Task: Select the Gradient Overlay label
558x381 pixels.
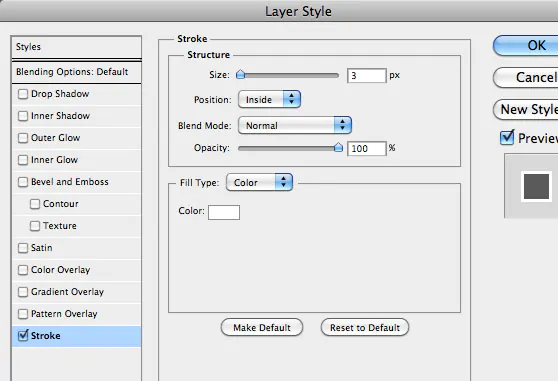Action: point(67,292)
